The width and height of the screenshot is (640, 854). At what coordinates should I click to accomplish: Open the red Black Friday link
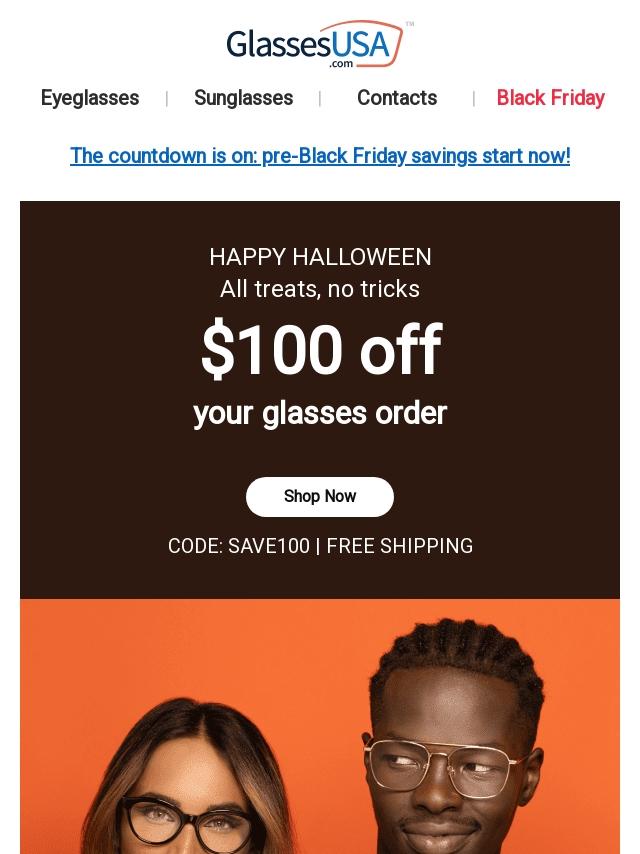[550, 98]
